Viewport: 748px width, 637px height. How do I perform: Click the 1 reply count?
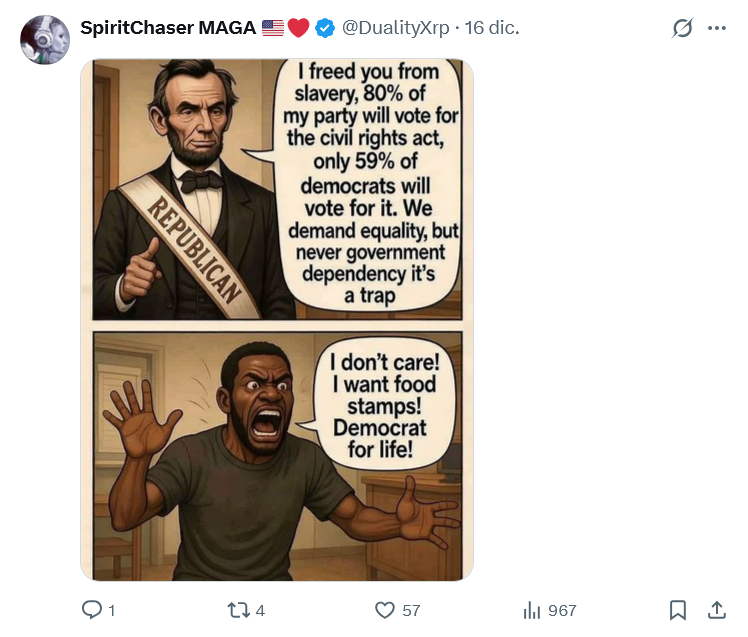[x=112, y=610]
